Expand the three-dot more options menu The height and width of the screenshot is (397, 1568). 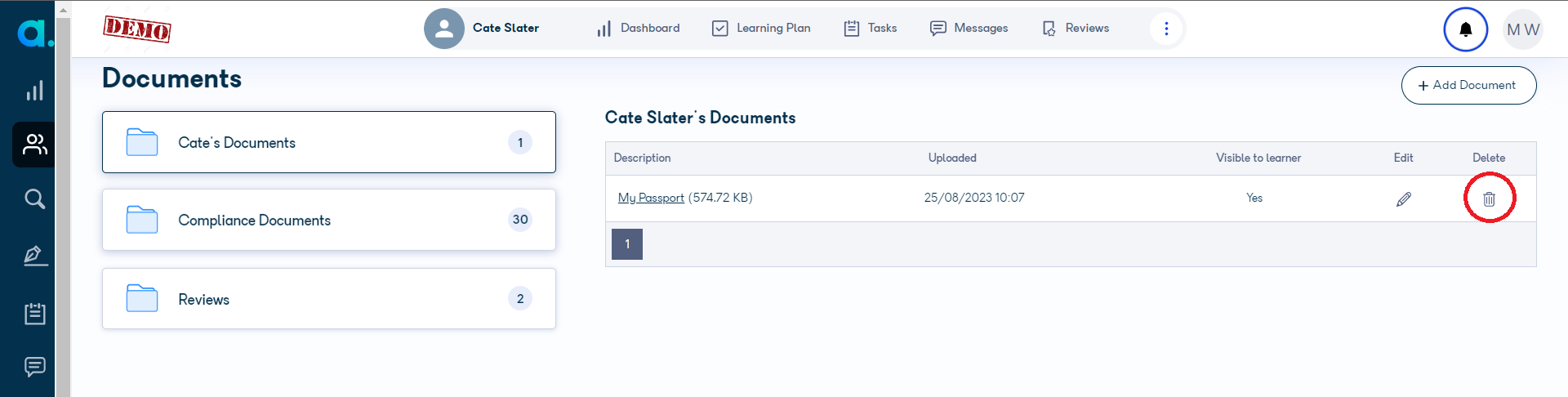1166,29
